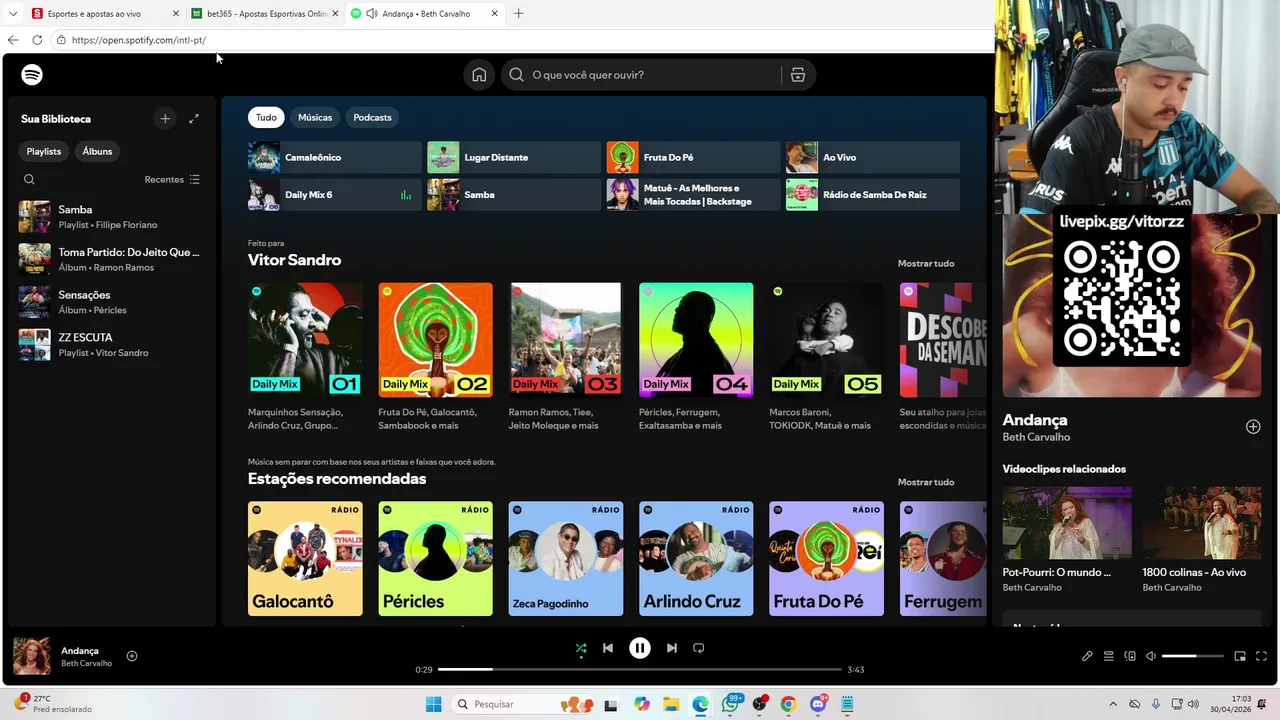1280x720 pixels.
Task: Filter library by Álbuns
Action: click(97, 151)
